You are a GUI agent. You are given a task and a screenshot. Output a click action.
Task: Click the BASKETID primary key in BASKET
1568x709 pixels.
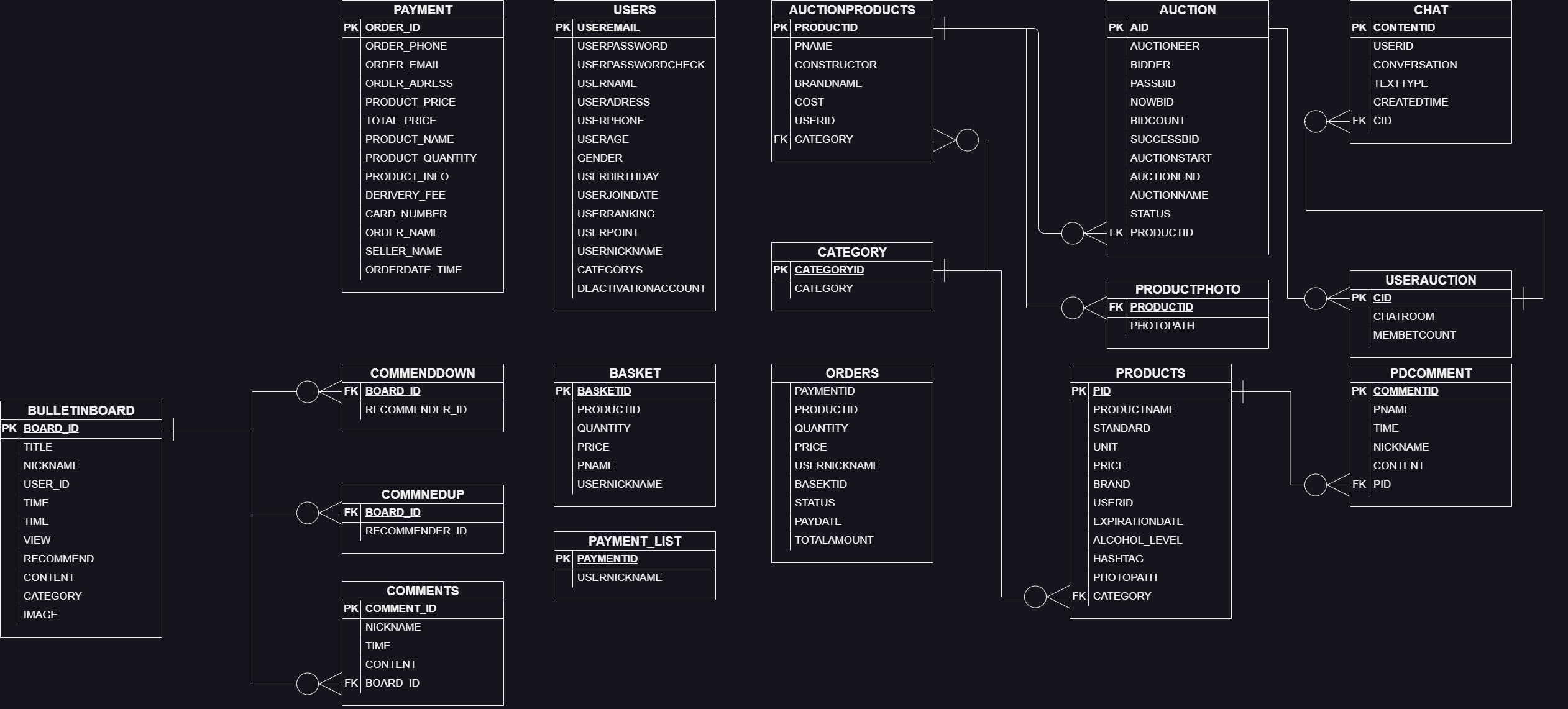coord(604,391)
